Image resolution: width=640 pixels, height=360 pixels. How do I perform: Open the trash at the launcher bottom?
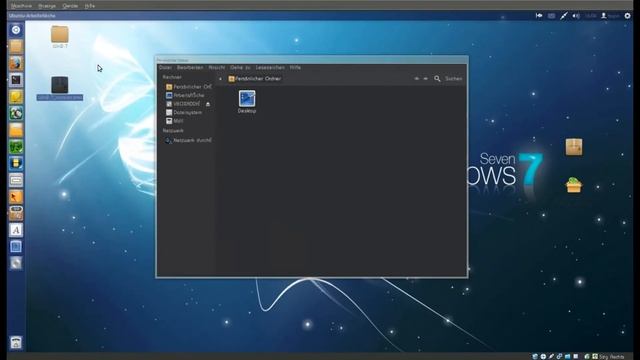(16, 343)
